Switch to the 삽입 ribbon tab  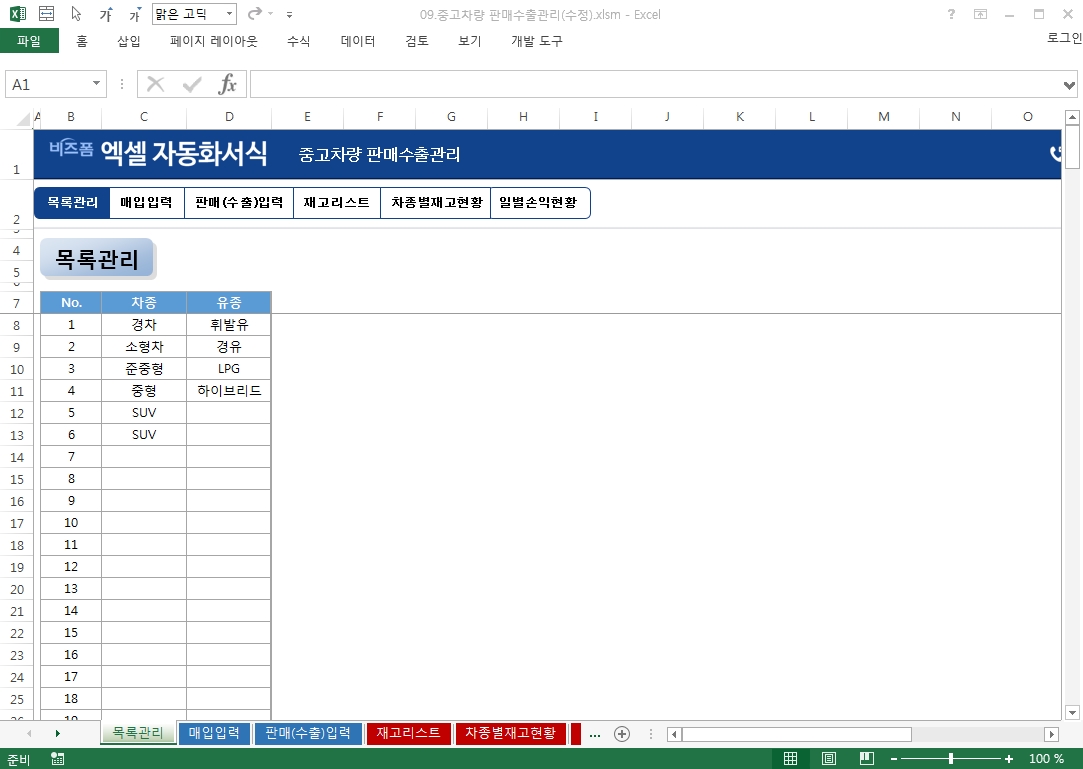pos(129,41)
